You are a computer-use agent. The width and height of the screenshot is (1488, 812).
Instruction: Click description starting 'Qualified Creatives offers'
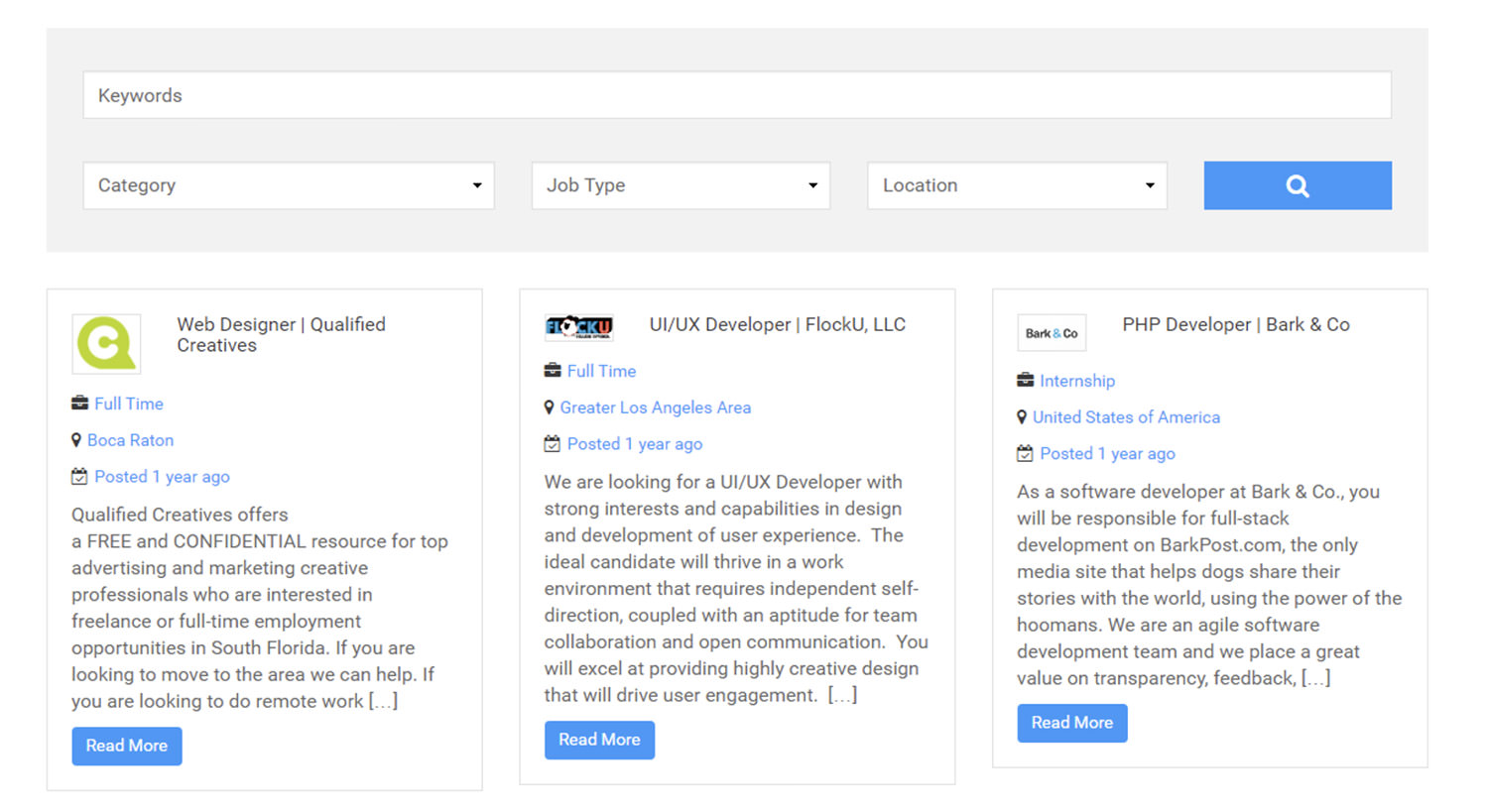(x=260, y=608)
